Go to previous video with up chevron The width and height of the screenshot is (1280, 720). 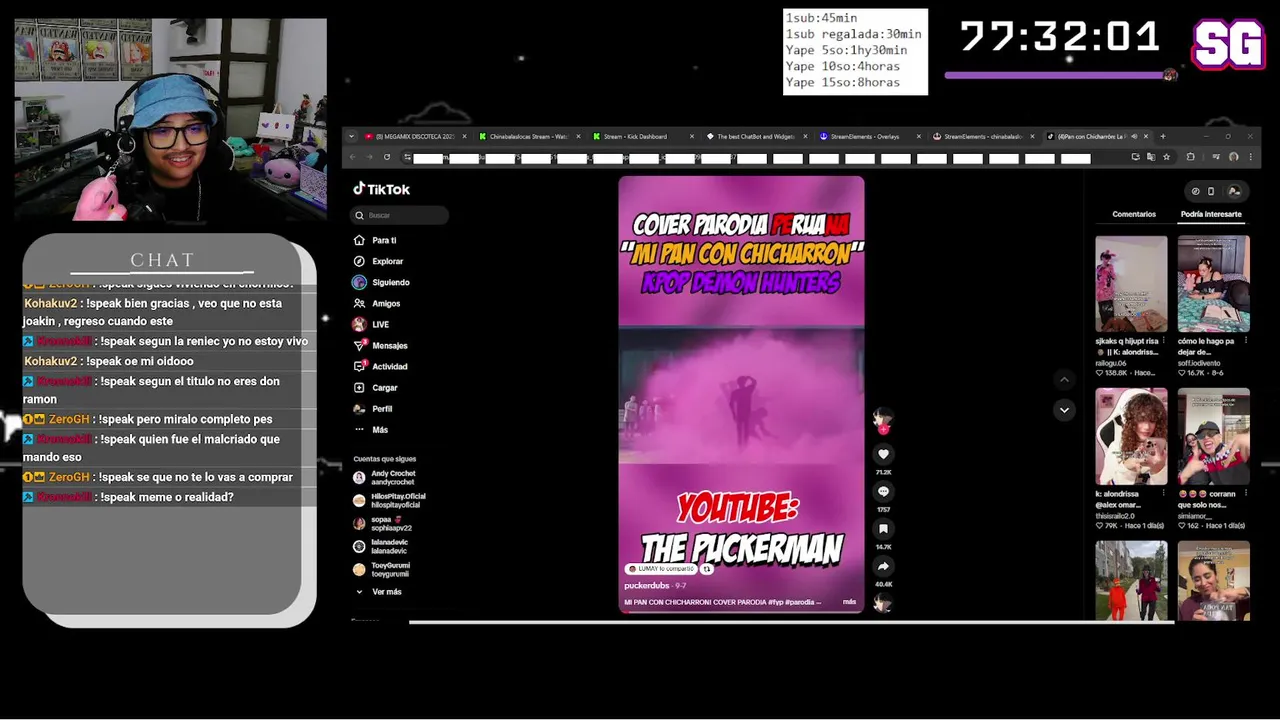[1064, 379]
